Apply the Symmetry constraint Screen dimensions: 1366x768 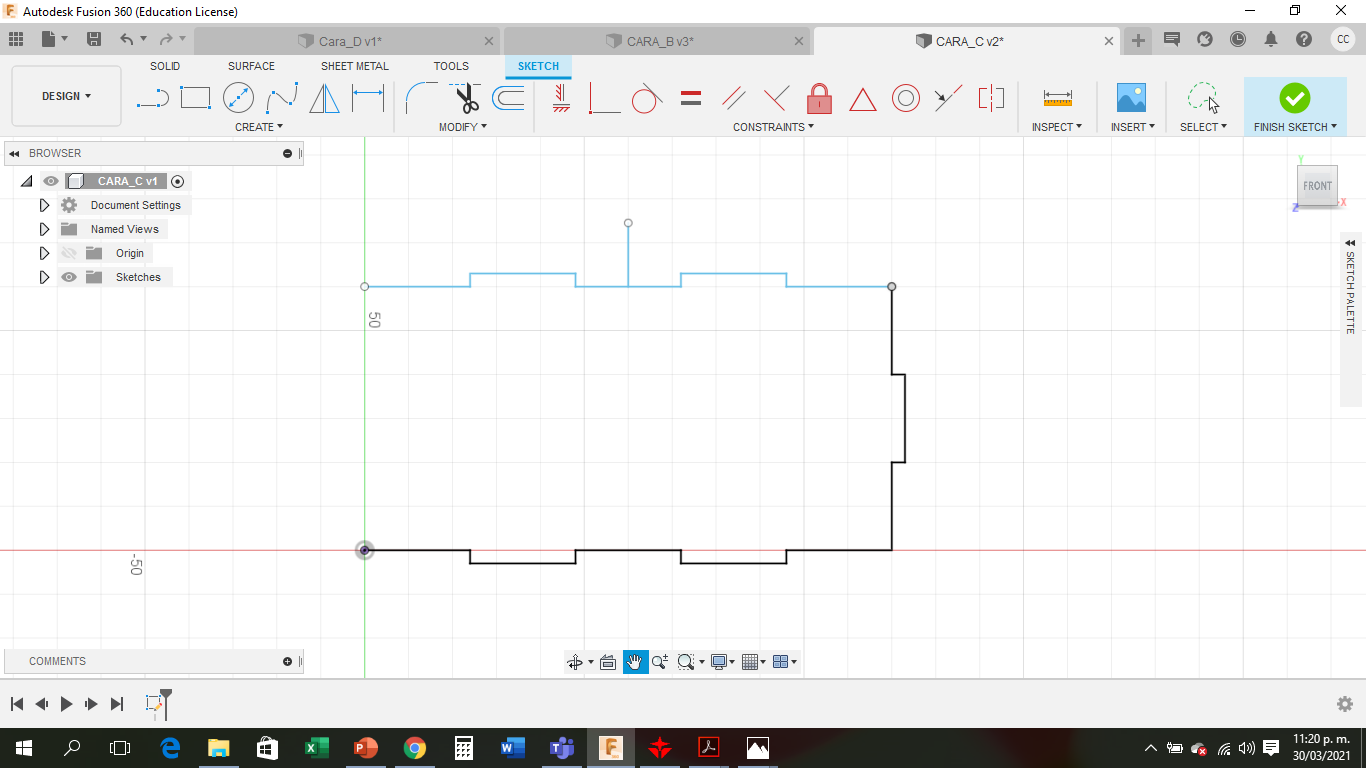[x=991, y=98]
